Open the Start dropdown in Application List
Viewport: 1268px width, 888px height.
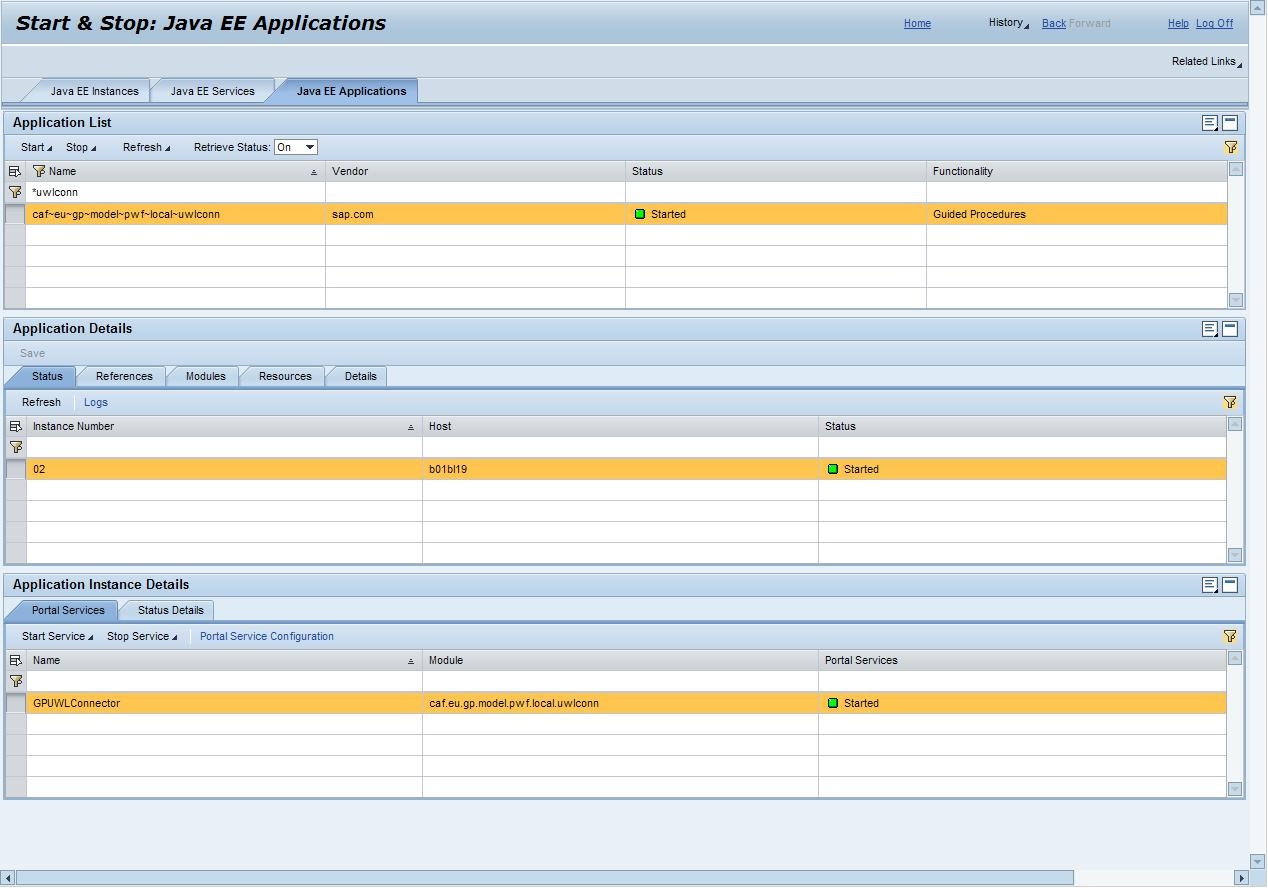(x=37, y=147)
